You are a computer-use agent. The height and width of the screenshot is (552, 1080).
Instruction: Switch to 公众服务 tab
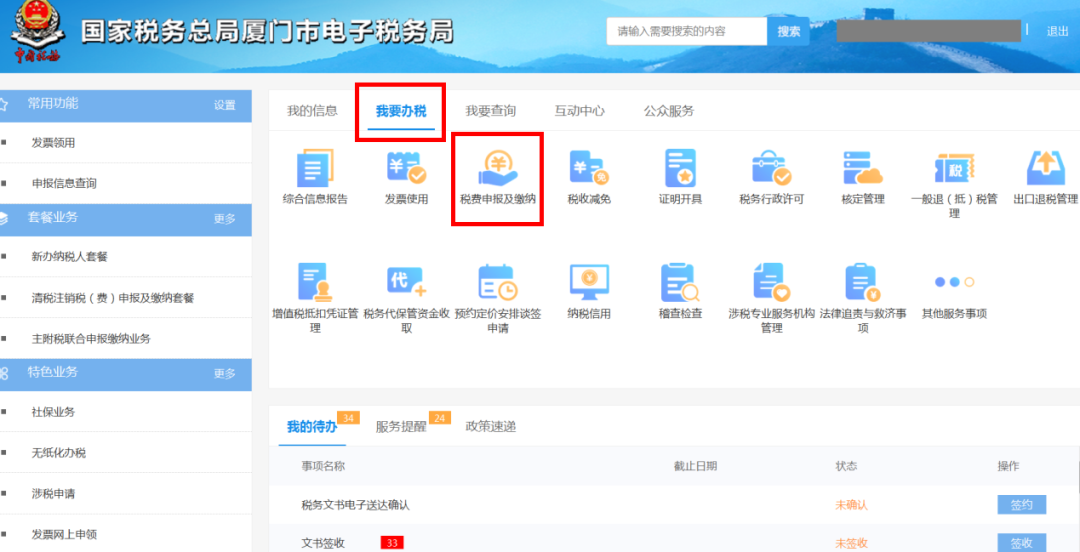point(669,111)
